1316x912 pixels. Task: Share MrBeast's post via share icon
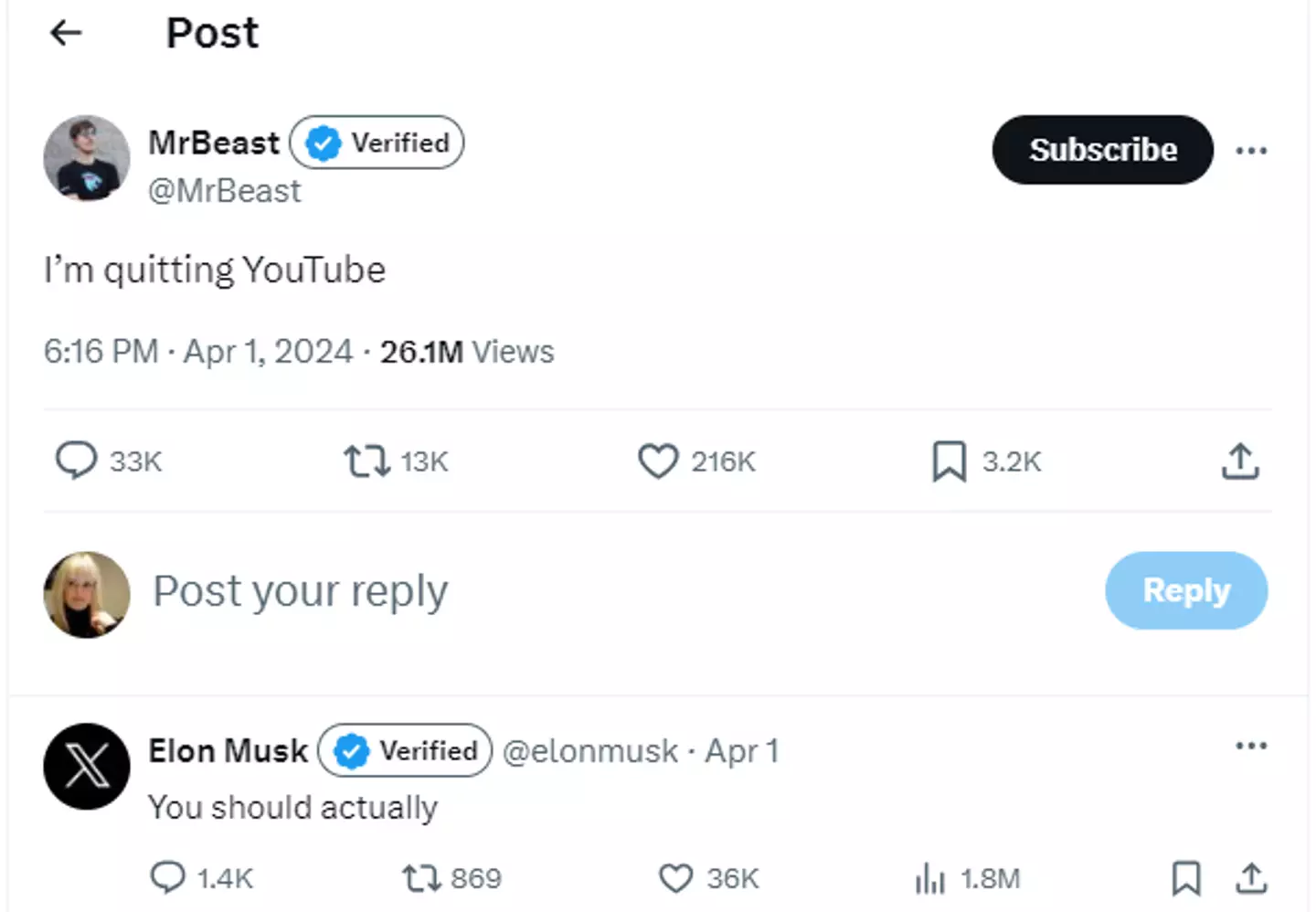point(1240,461)
